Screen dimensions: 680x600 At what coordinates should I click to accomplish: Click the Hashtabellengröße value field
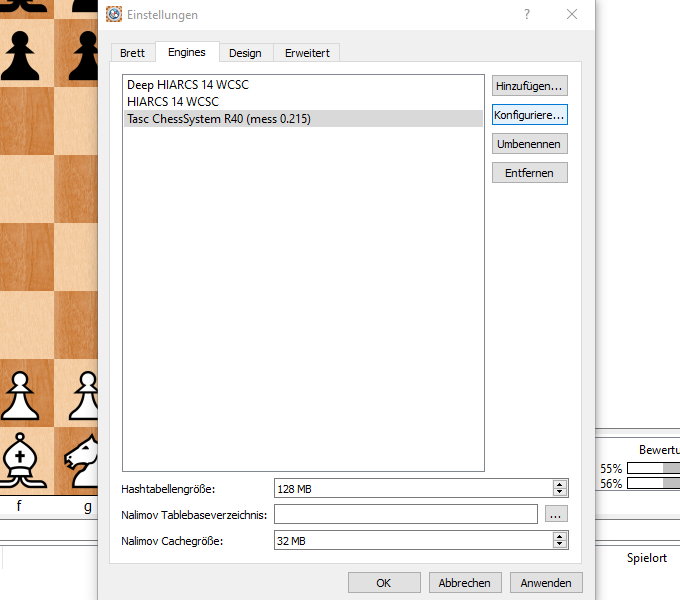pos(413,489)
